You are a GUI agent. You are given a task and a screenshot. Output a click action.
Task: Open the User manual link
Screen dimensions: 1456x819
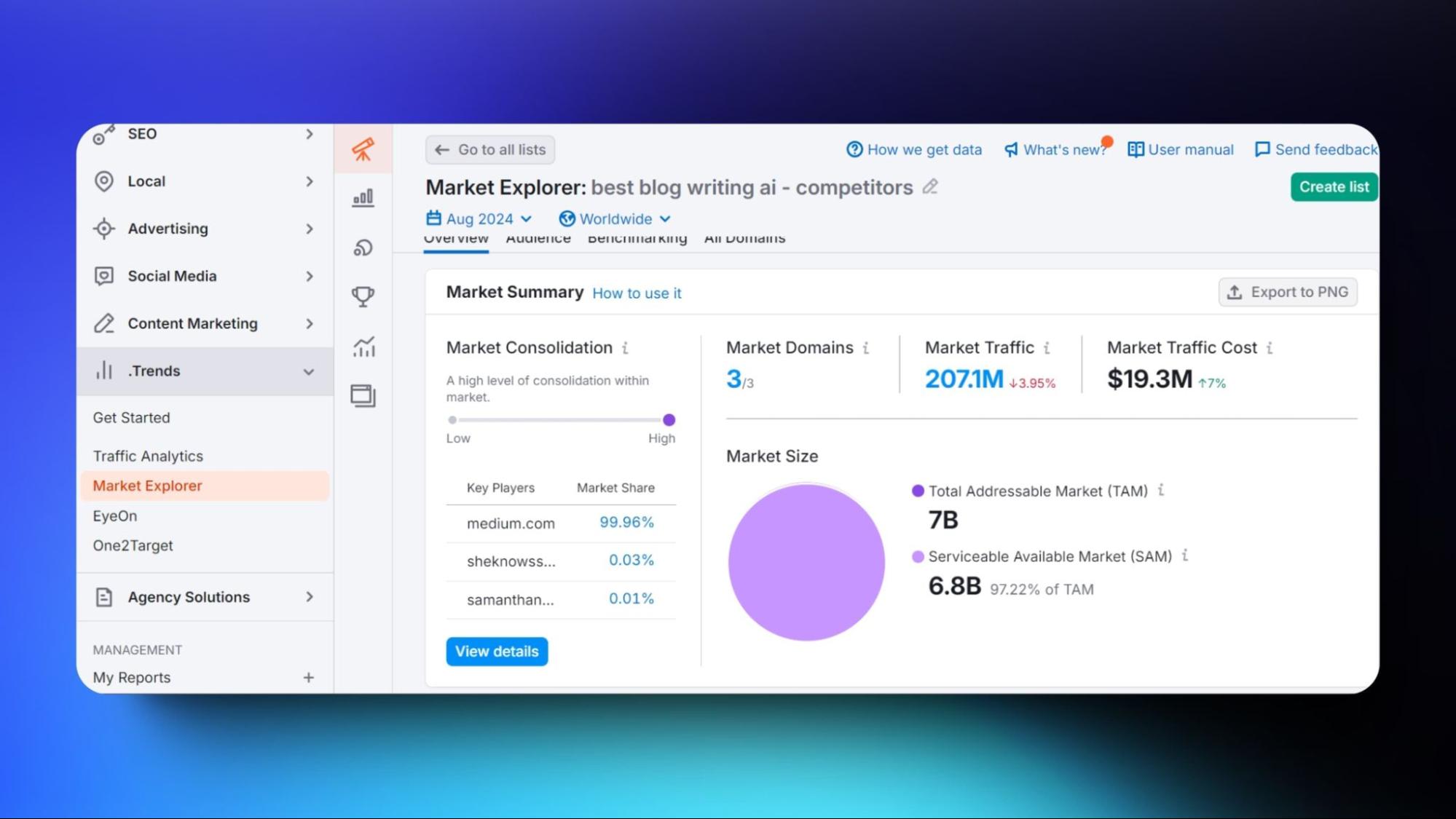[1181, 149]
